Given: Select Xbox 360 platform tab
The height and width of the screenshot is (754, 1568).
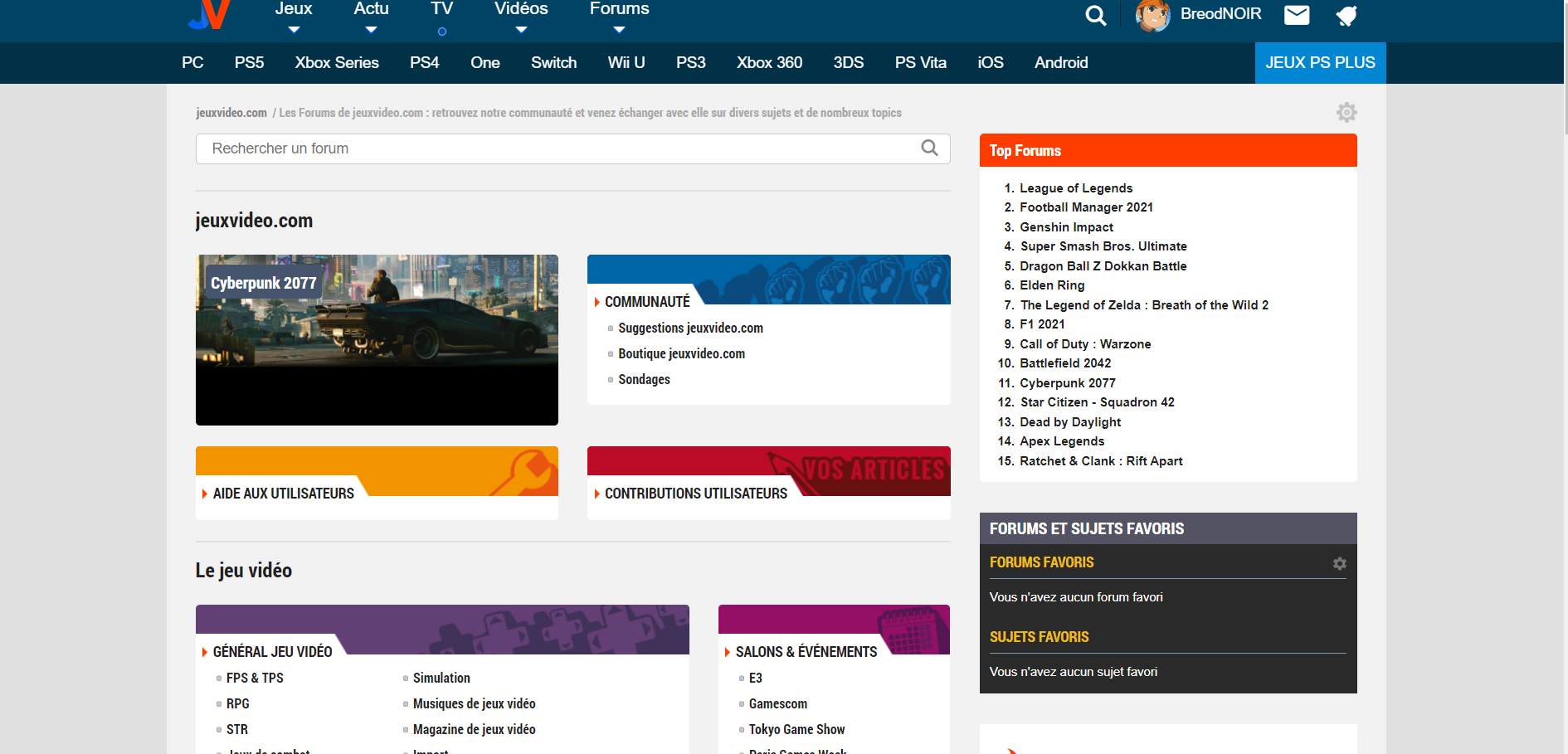Looking at the screenshot, I should (769, 63).
